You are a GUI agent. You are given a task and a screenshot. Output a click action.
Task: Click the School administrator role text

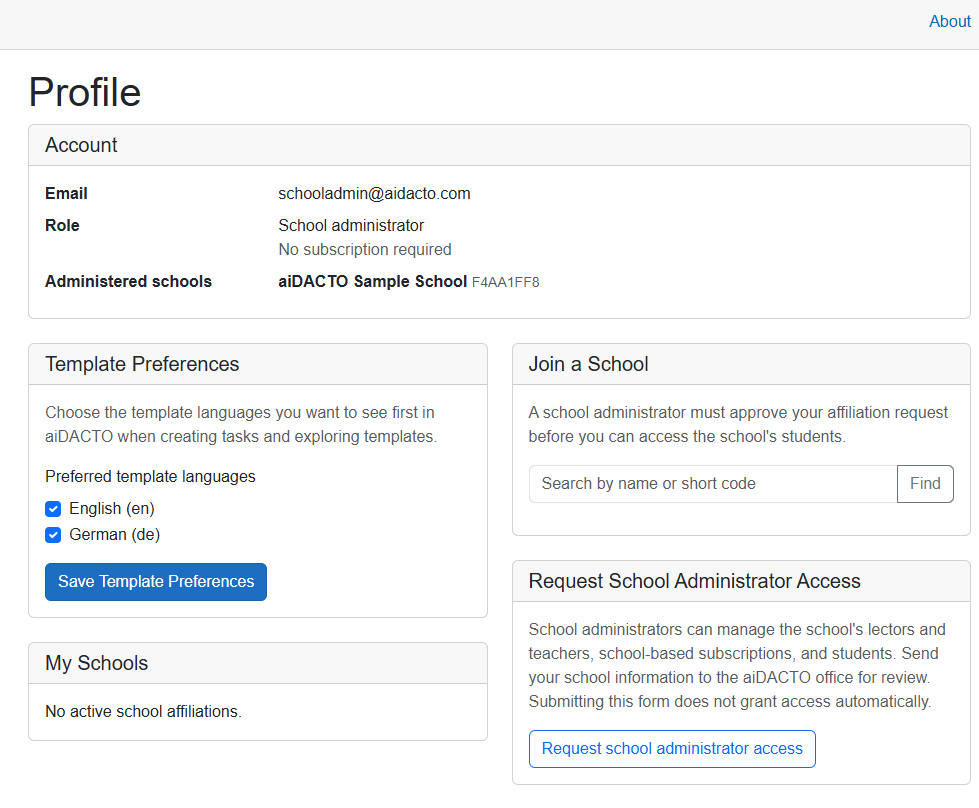coord(351,225)
